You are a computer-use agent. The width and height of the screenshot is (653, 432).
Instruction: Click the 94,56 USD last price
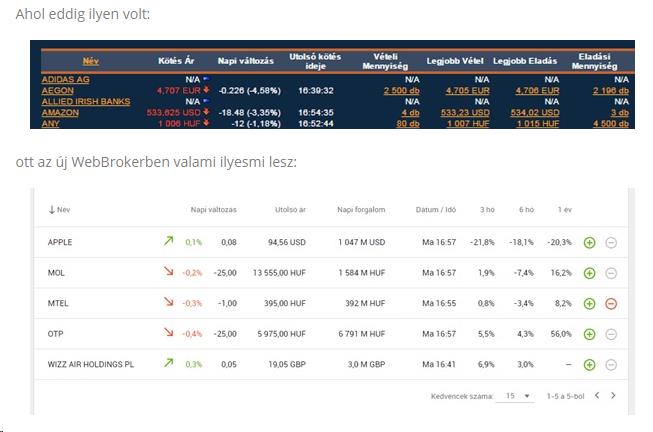point(287,242)
